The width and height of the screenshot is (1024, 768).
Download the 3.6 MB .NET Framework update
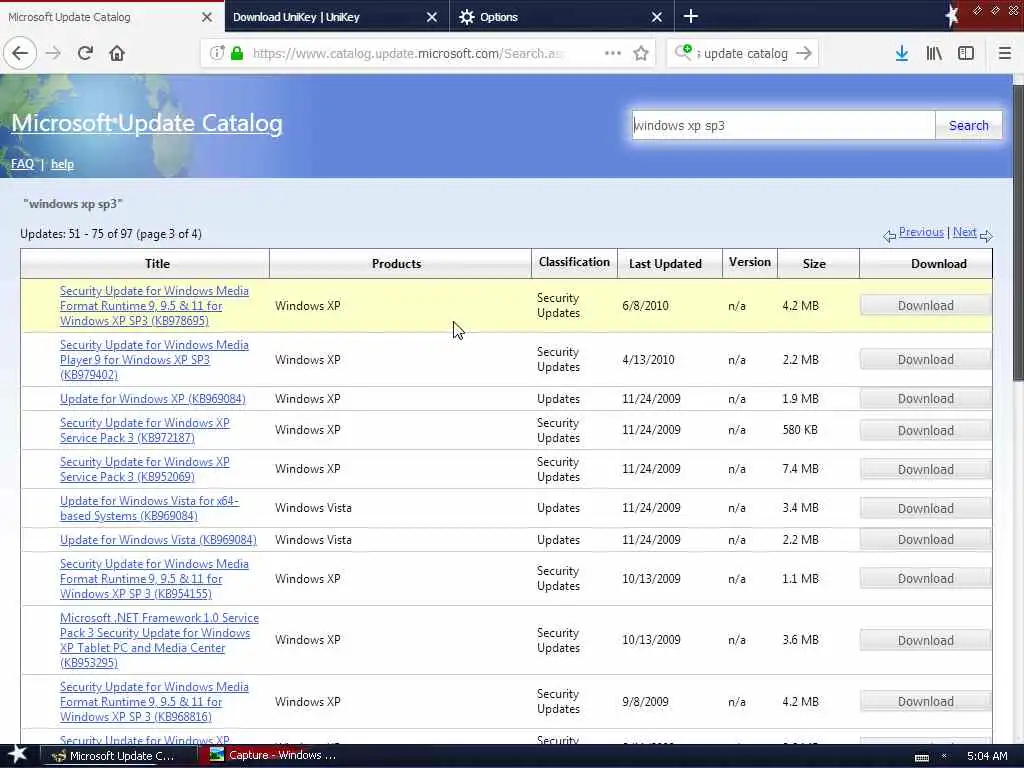925,641
